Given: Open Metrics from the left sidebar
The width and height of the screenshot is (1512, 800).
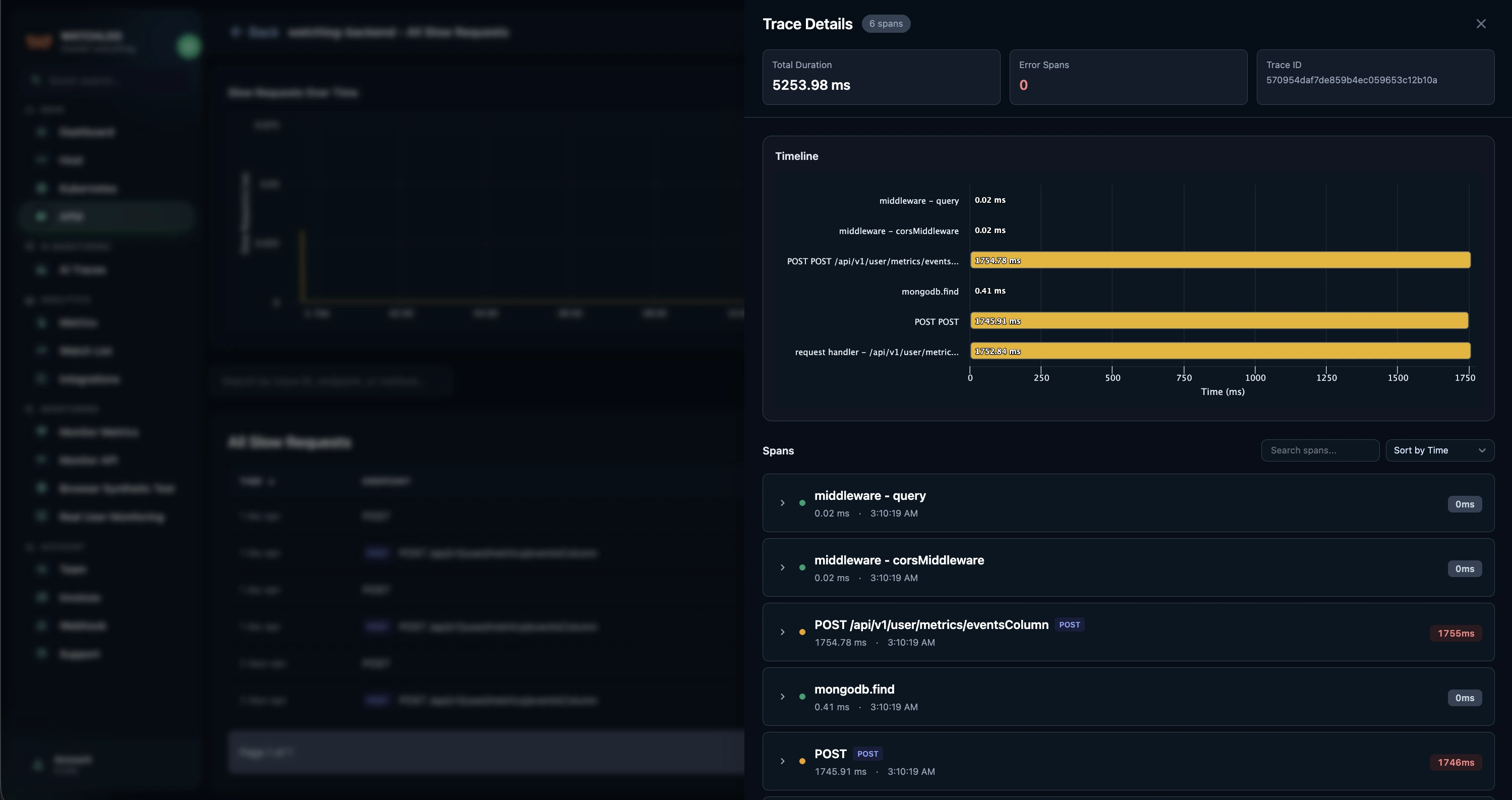Looking at the screenshot, I should click(79, 322).
